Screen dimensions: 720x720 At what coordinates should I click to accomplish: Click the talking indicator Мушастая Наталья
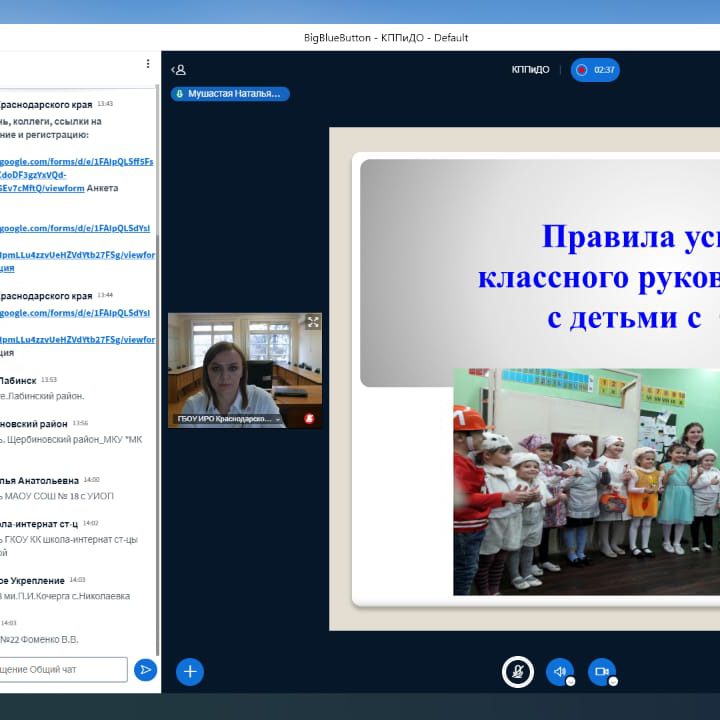click(231, 94)
